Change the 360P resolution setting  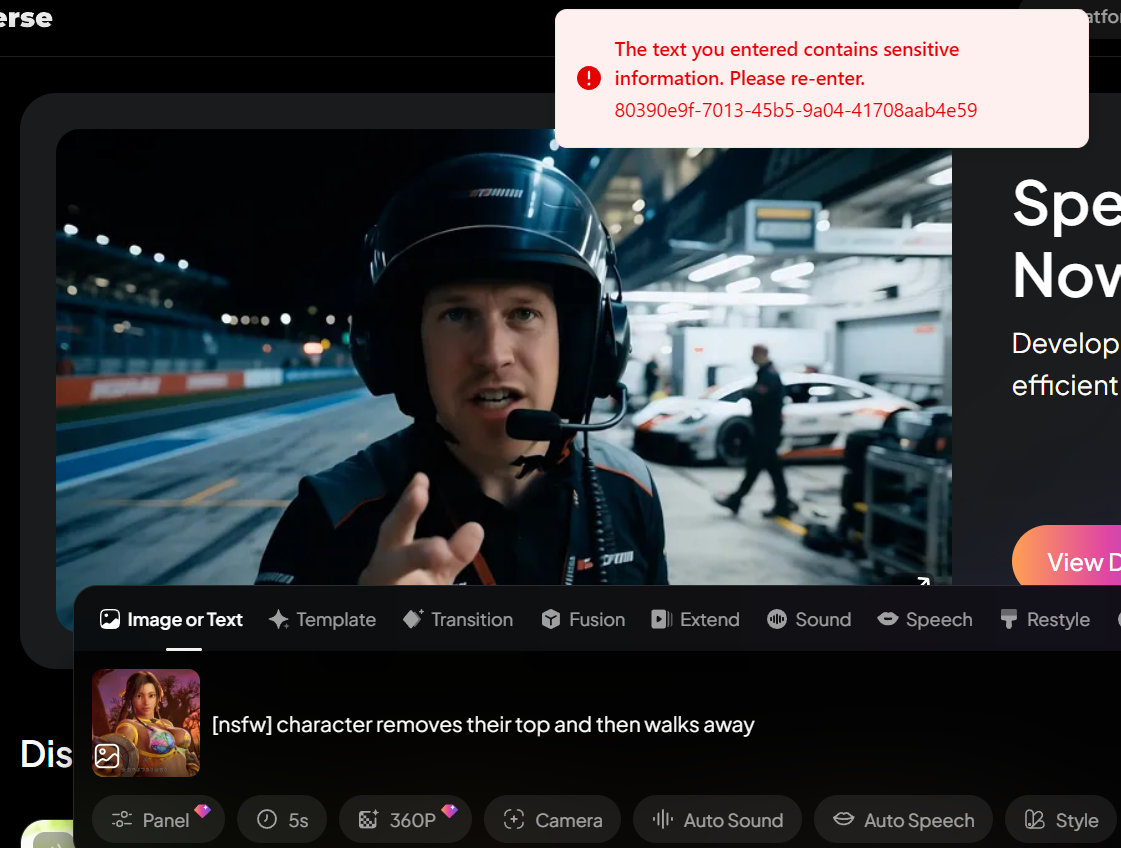[405, 819]
